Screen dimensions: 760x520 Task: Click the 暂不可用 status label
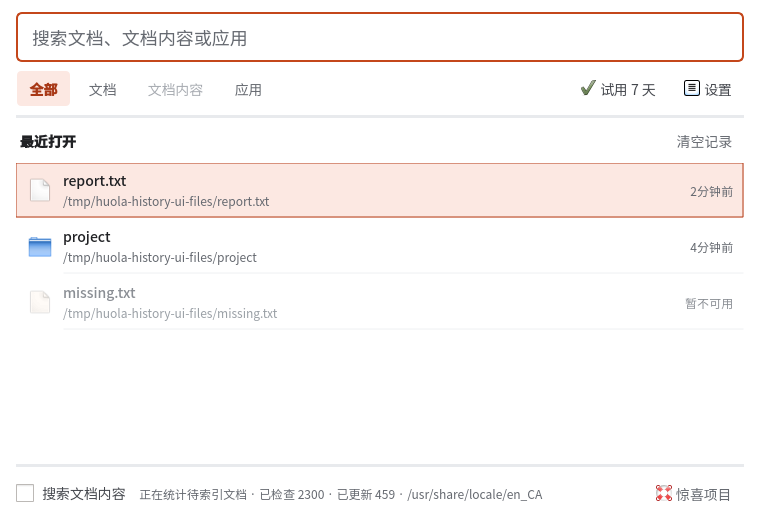pyautogui.click(x=709, y=304)
